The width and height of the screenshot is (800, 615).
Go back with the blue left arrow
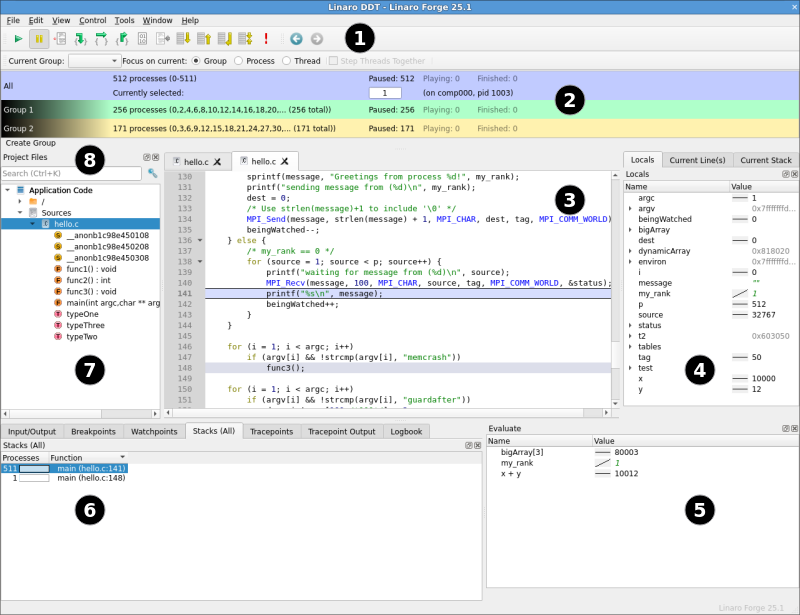[296, 39]
